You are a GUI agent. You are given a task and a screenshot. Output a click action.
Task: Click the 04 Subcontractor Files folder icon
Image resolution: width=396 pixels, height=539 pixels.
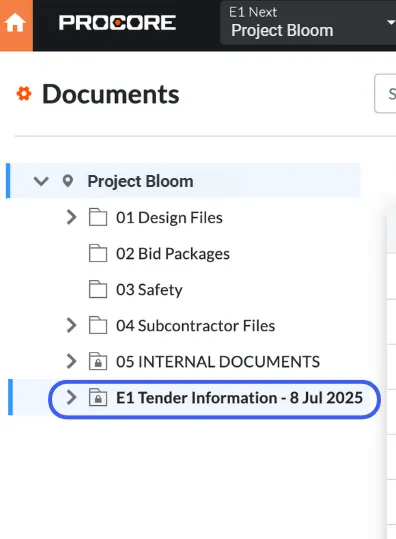tap(98, 325)
